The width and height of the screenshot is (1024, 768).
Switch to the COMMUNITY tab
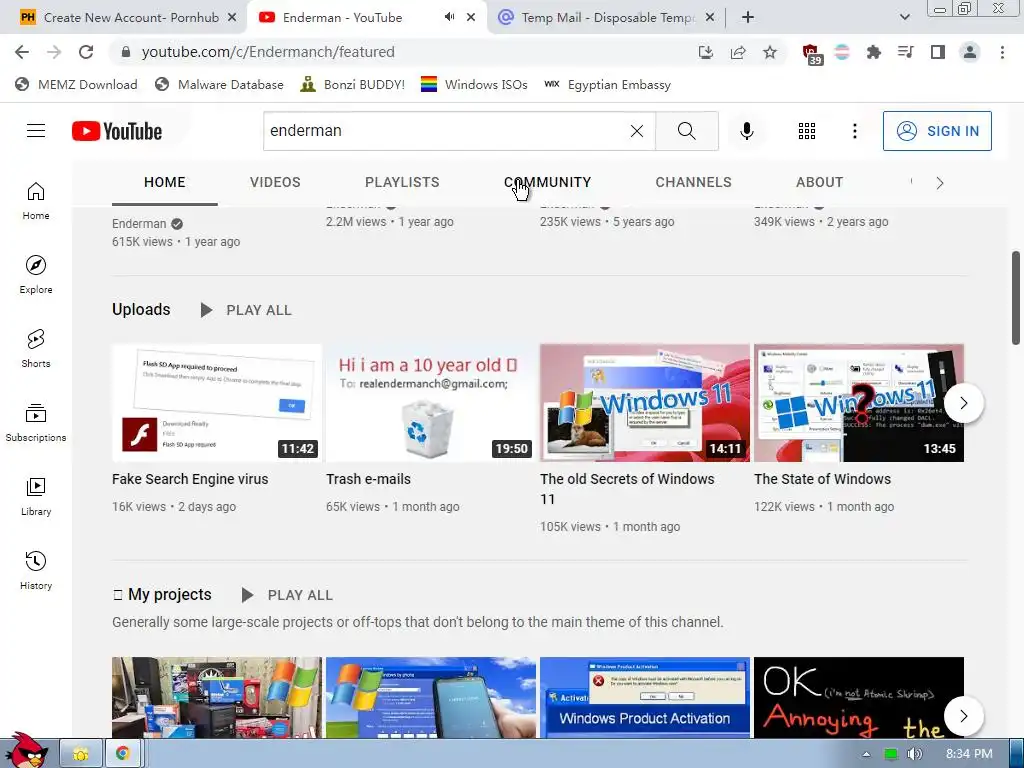(547, 182)
